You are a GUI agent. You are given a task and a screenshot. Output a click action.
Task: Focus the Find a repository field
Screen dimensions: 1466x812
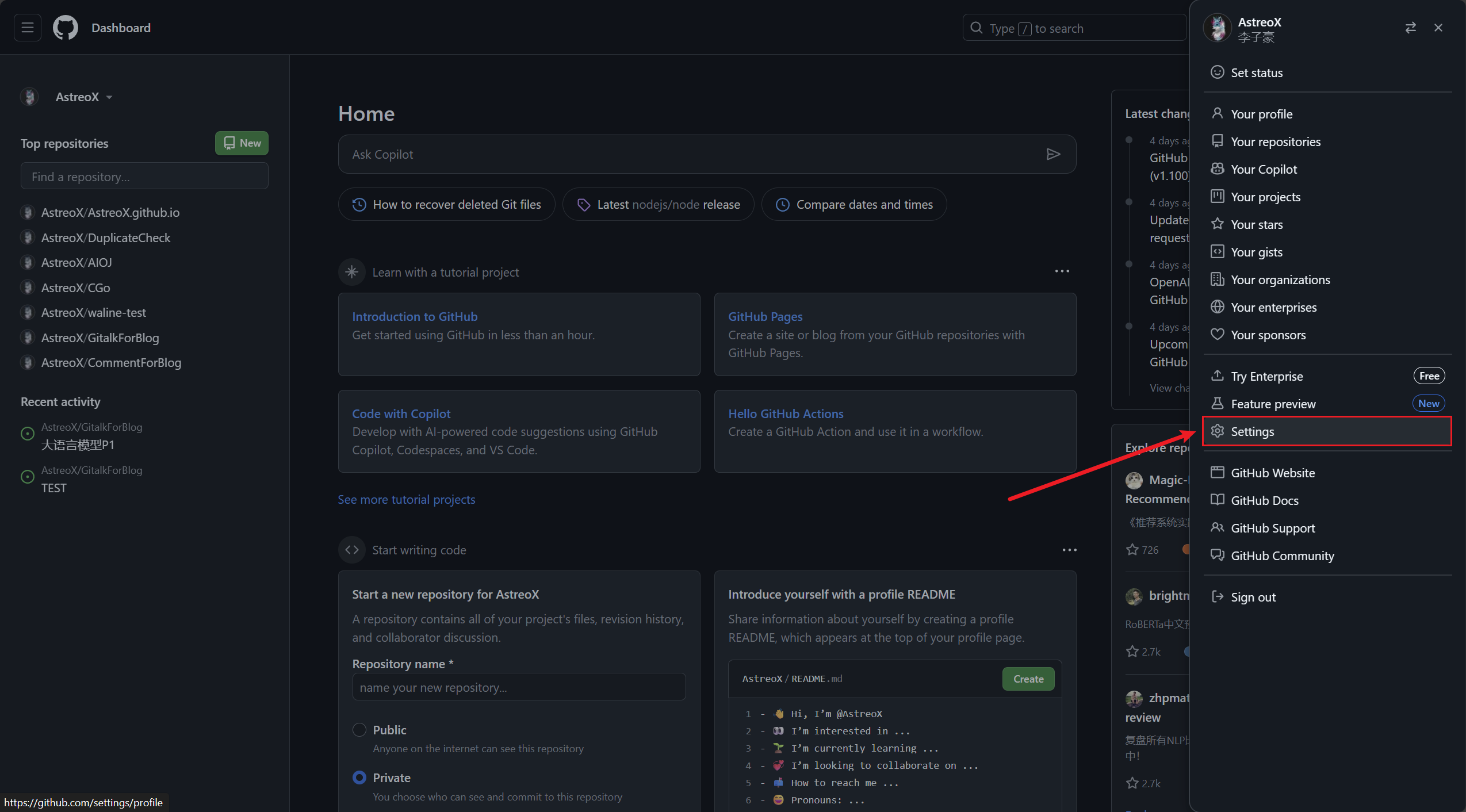(x=144, y=176)
